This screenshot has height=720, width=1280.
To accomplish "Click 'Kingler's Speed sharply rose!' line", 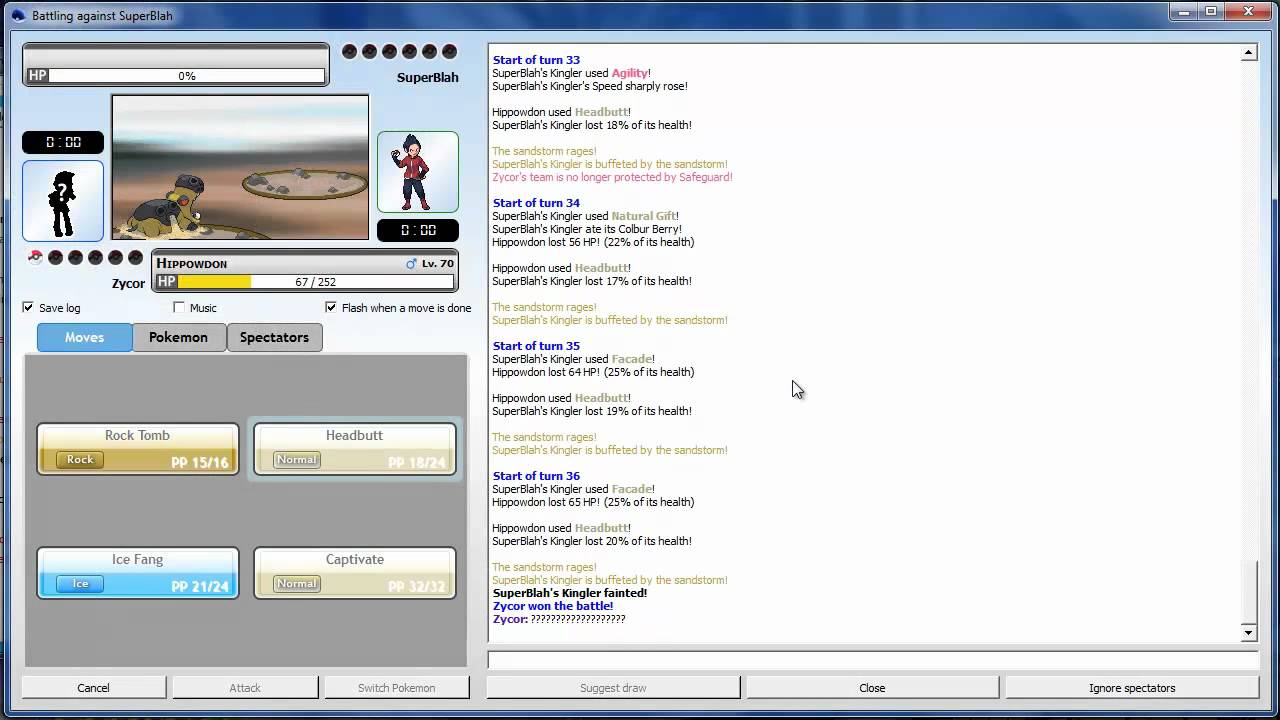I will [590, 86].
